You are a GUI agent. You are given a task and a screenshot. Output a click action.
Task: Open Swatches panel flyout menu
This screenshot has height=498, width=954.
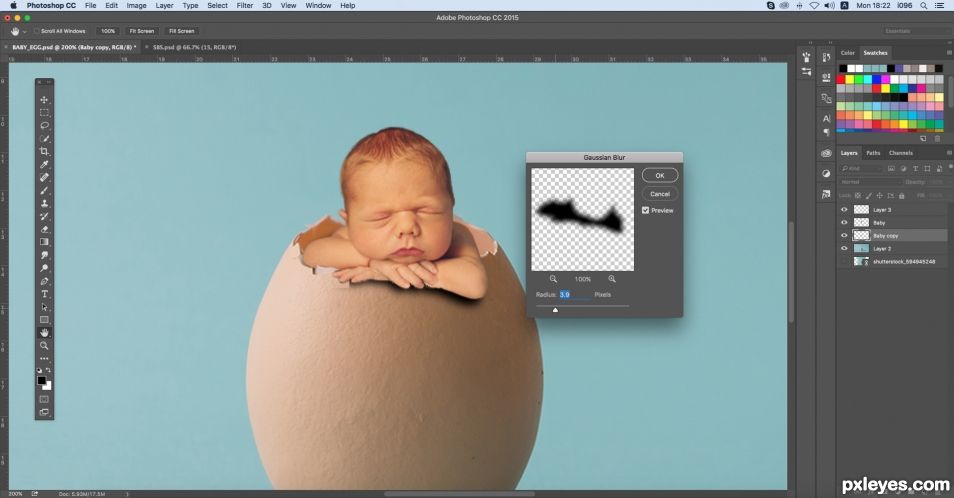tap(949, 53)
